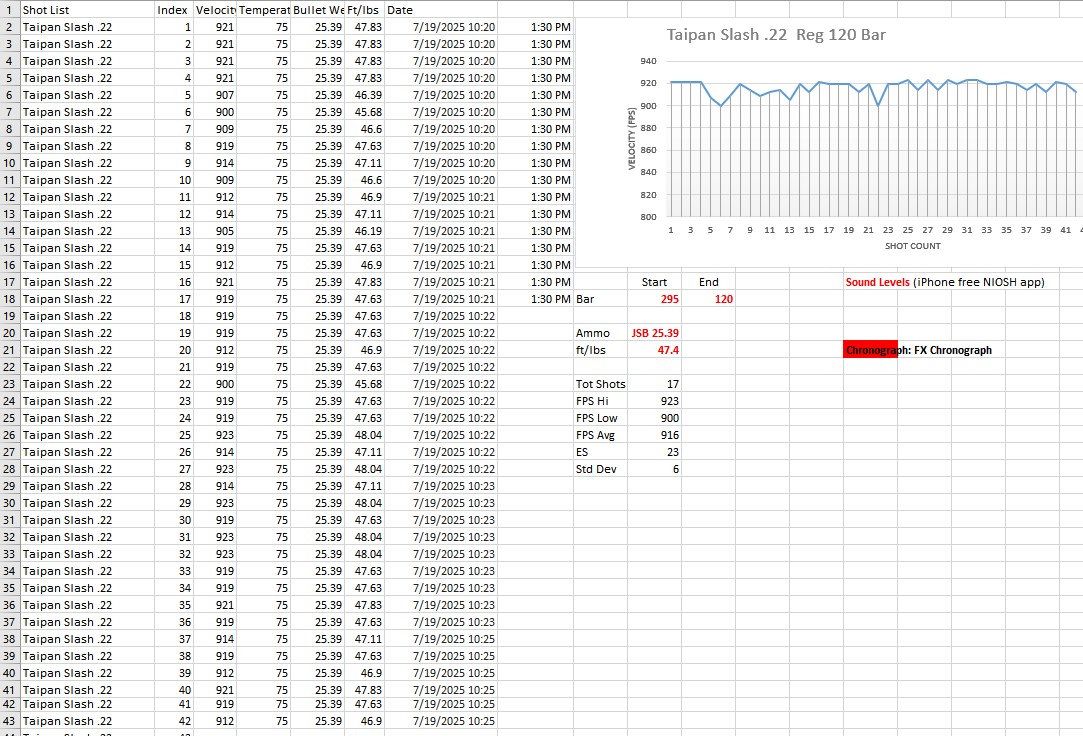Select bullet weight 25.39 cell in row 12
Image resolution: width=1083 pixels, height=736 pixels.
(318, 197)
